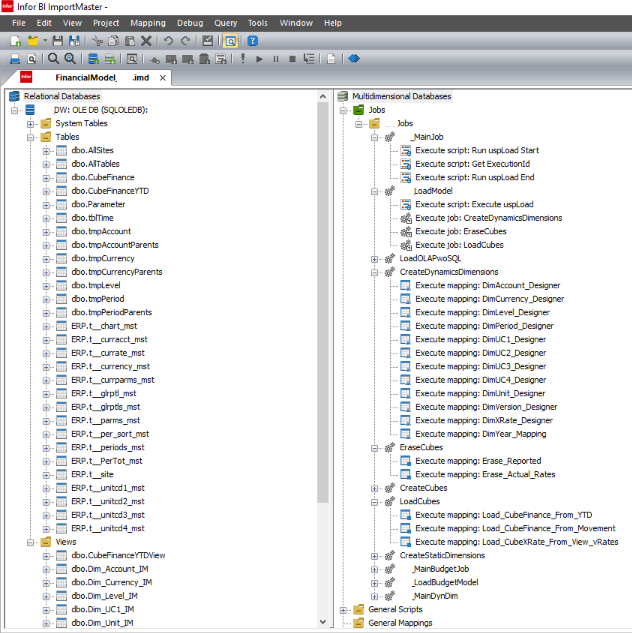Click the open folder toolbar icon
The height and width of the screenshot is (633, 632).
pyautogui.click(x=33, y=41)
